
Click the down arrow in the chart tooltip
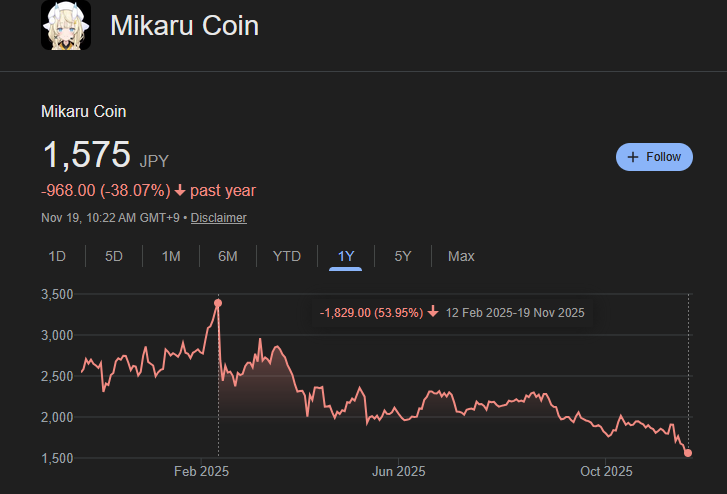433,313
